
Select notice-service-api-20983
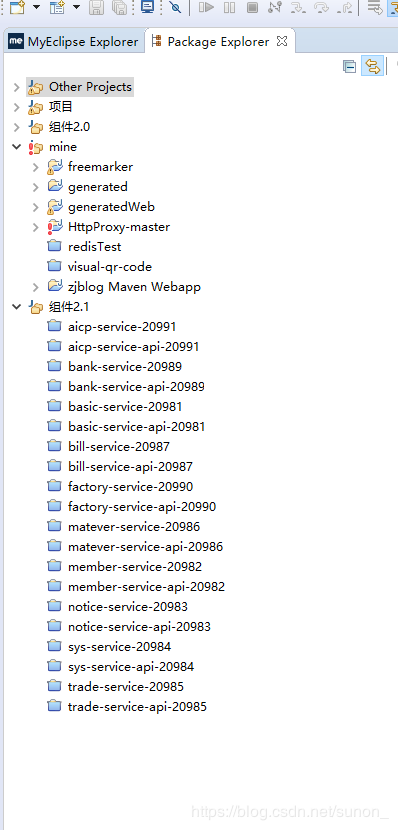tap(139, 627)
